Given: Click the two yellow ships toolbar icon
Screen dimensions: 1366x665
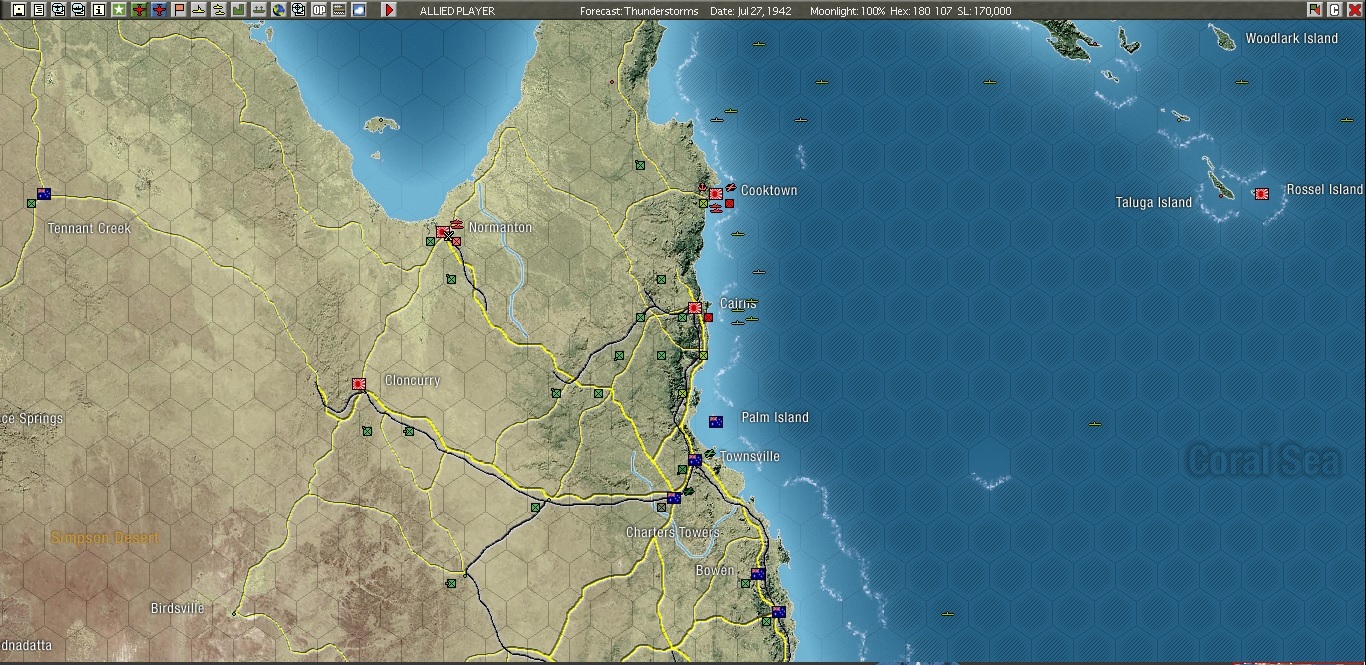Looking at the screenshot, I should (x=218, y=10).
